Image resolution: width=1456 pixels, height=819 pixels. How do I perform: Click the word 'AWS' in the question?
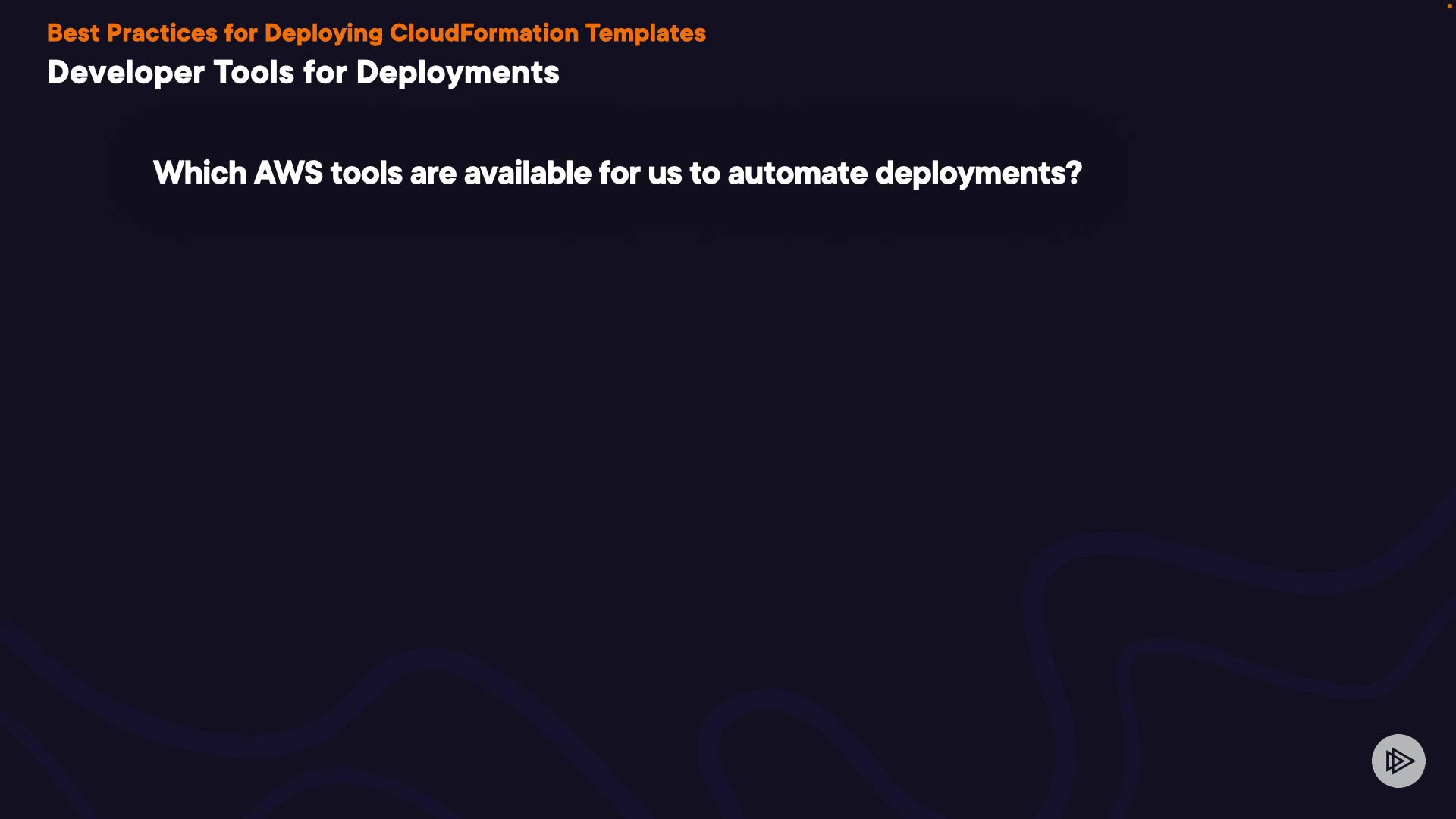point(287,174)
